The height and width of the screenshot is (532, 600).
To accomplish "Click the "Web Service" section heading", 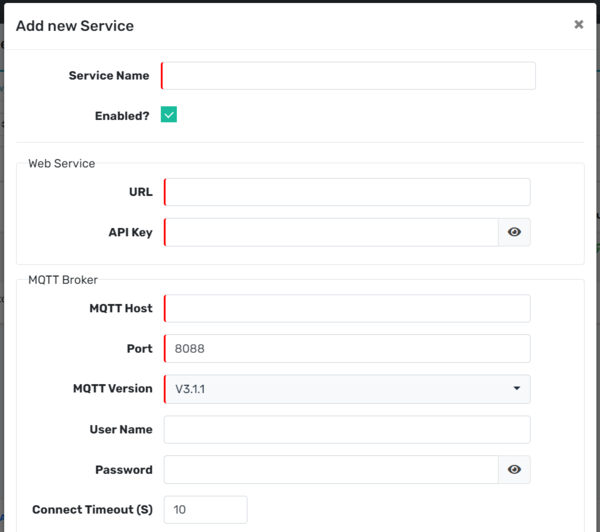I will click(61, 163).
